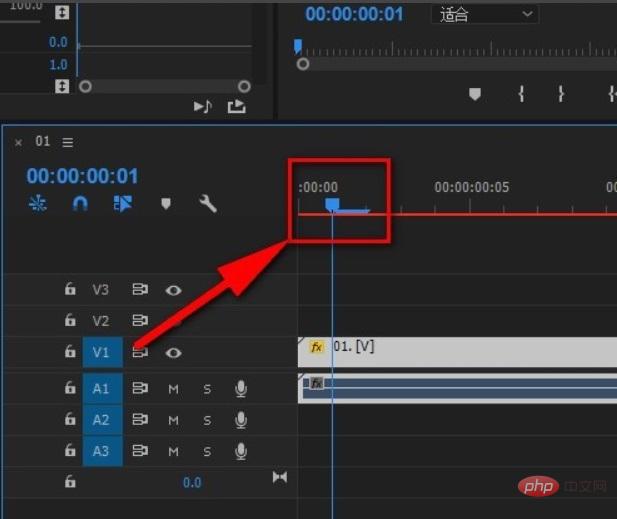Hide the V1 track output eye
Viewport: 617px width, 519px height.
pos(174,353)
